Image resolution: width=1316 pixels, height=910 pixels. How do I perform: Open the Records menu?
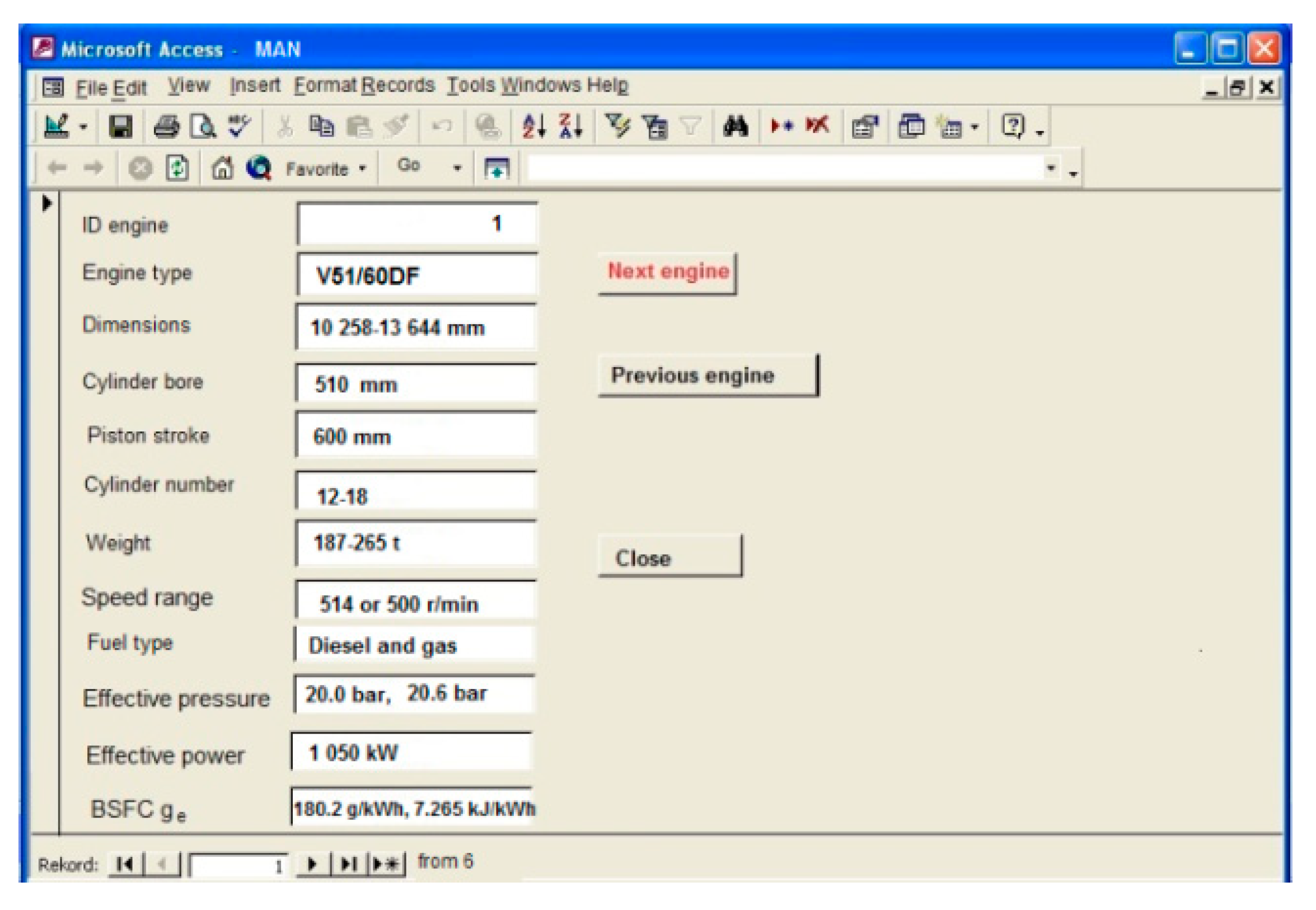pos(399,86)
